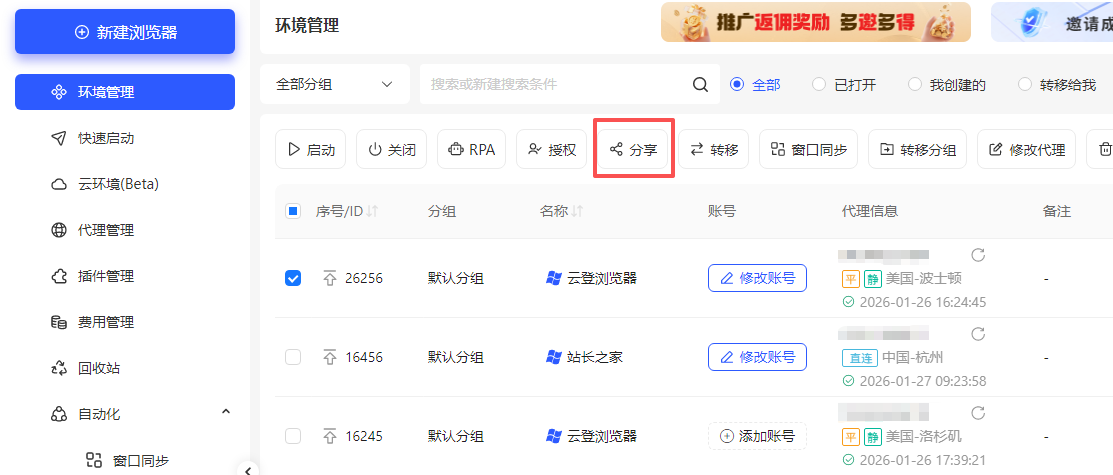
Task: Click the 备注 column header
Action: point(1056,211)
